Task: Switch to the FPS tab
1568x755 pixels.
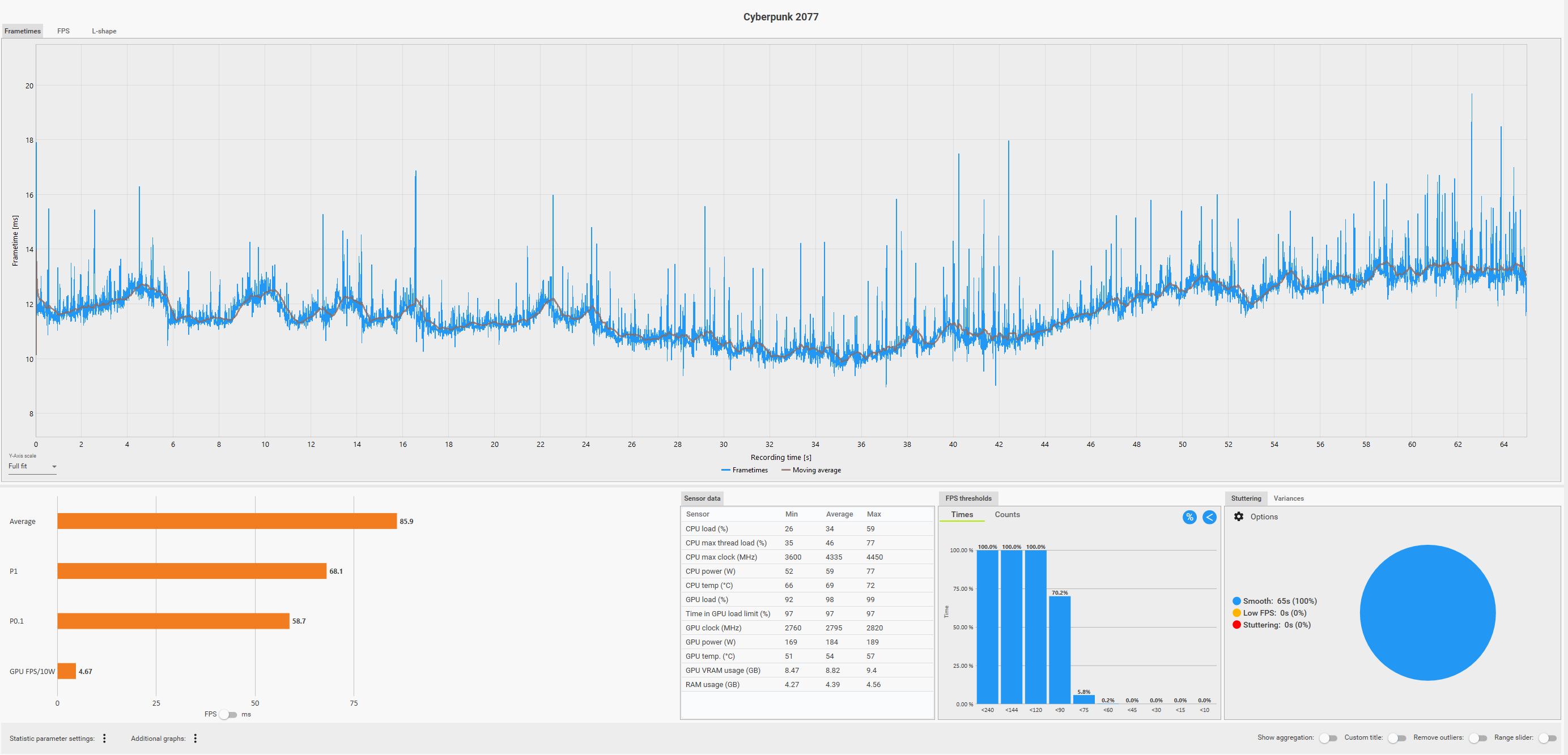Action: [63, 31]
